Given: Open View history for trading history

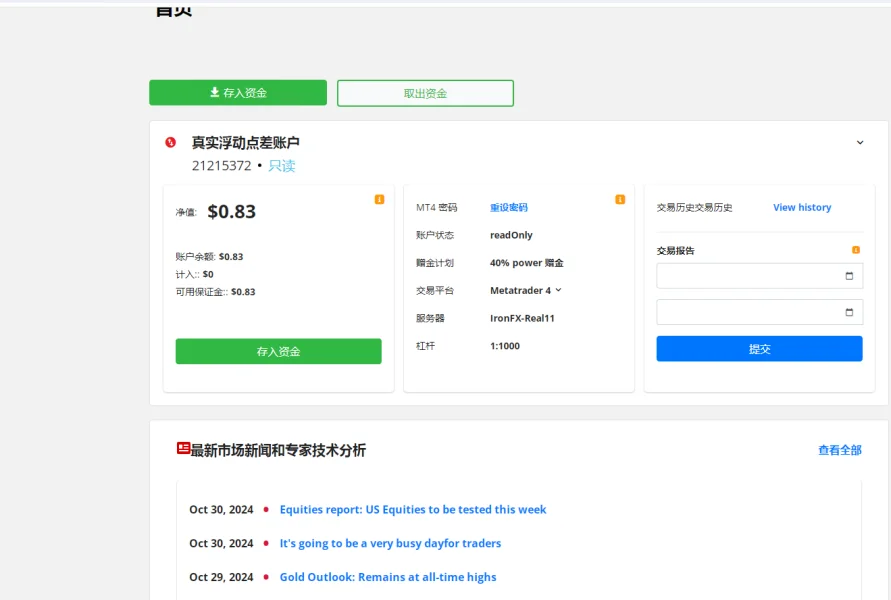Looking at the screenshot, I should pyautogui.click(x=801, y=207).
